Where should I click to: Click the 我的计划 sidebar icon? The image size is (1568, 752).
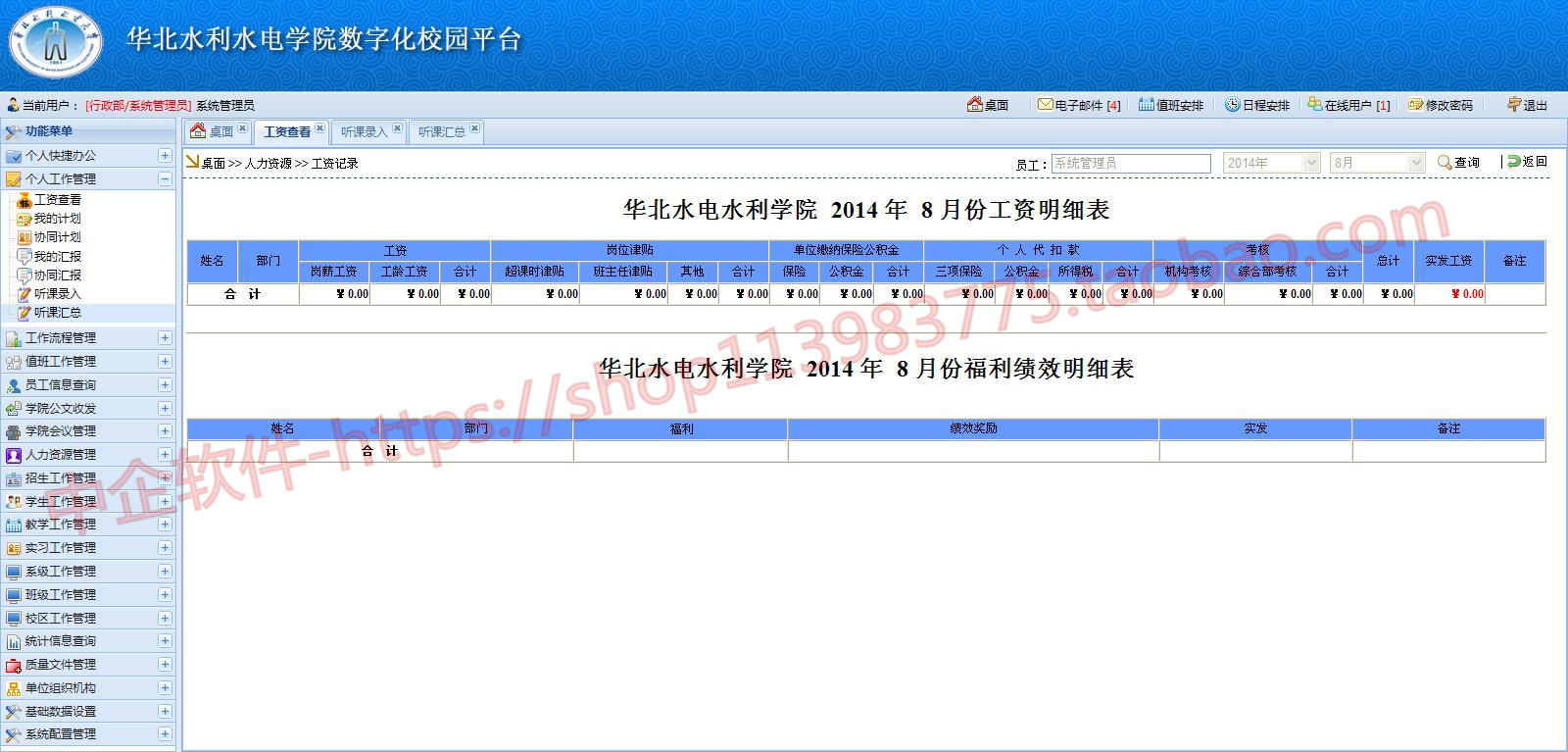click(24, 219)
